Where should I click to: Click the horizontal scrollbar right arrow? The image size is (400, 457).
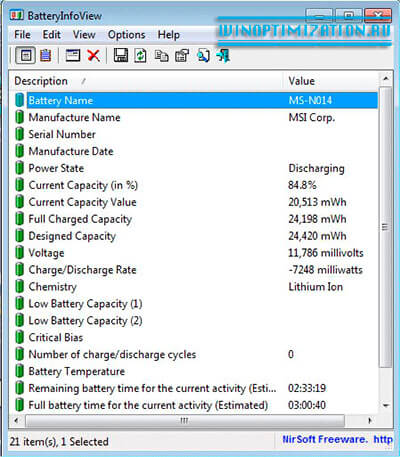pyautogui.click(x=370, y=420)
